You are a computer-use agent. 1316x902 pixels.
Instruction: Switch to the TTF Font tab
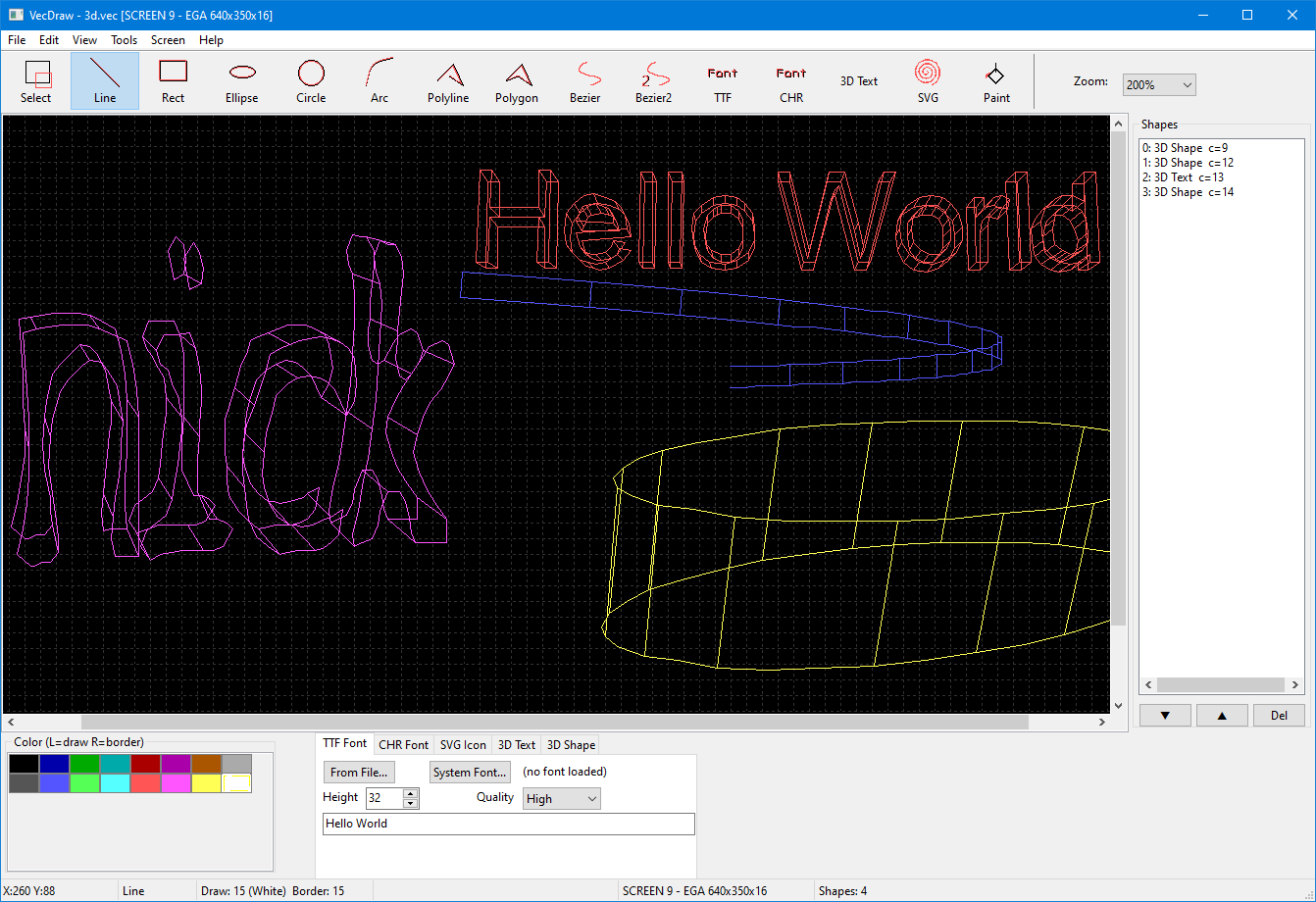tap(345, 743)
